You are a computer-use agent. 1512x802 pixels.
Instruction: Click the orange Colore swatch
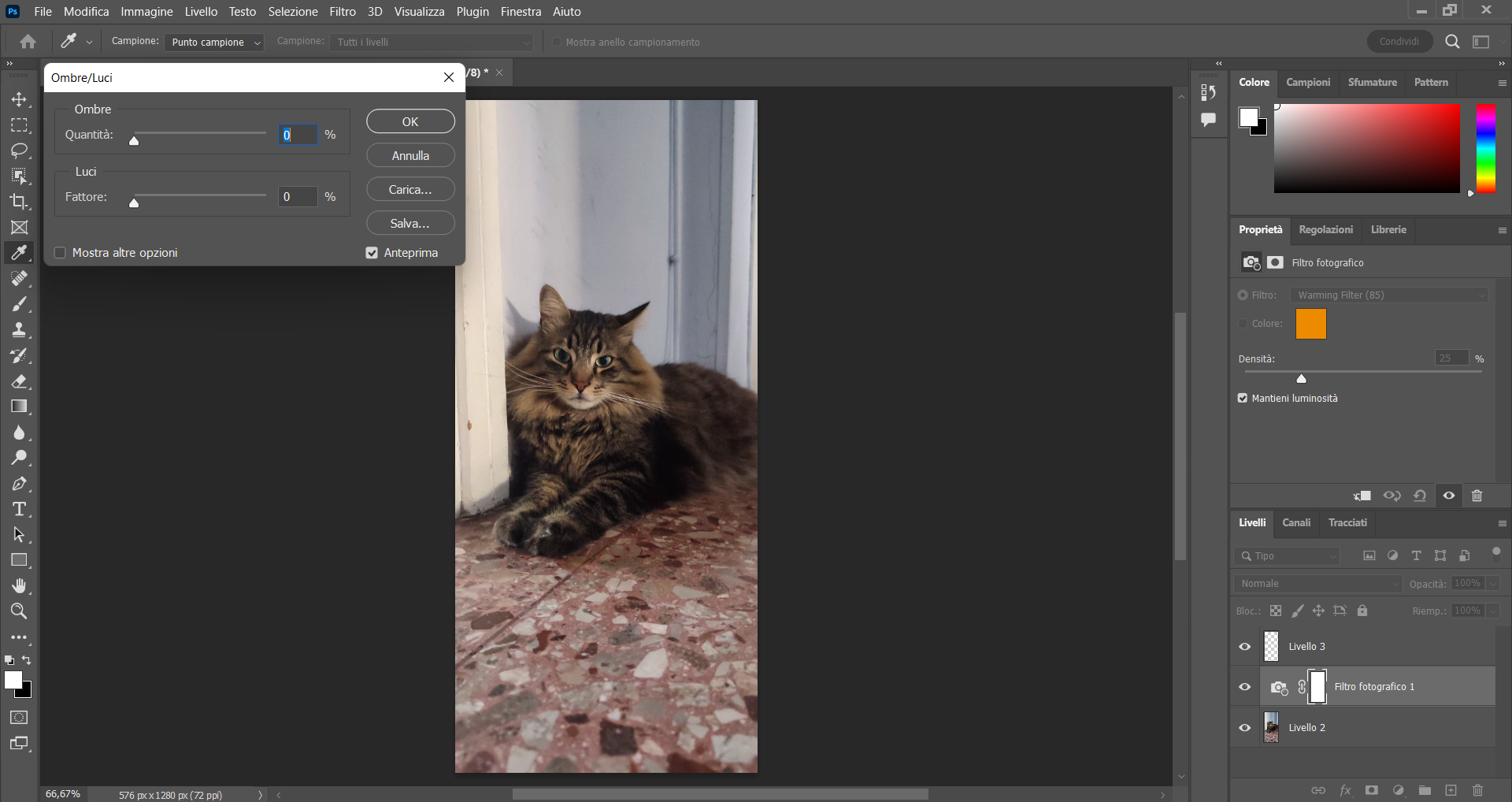[1310, 323]
